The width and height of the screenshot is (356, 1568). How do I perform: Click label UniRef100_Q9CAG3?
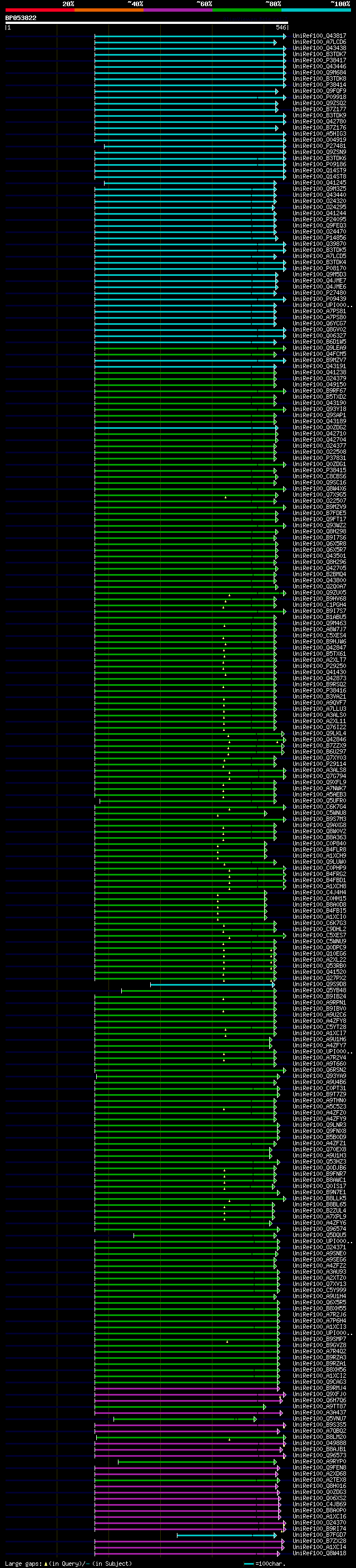point(319,1382)
